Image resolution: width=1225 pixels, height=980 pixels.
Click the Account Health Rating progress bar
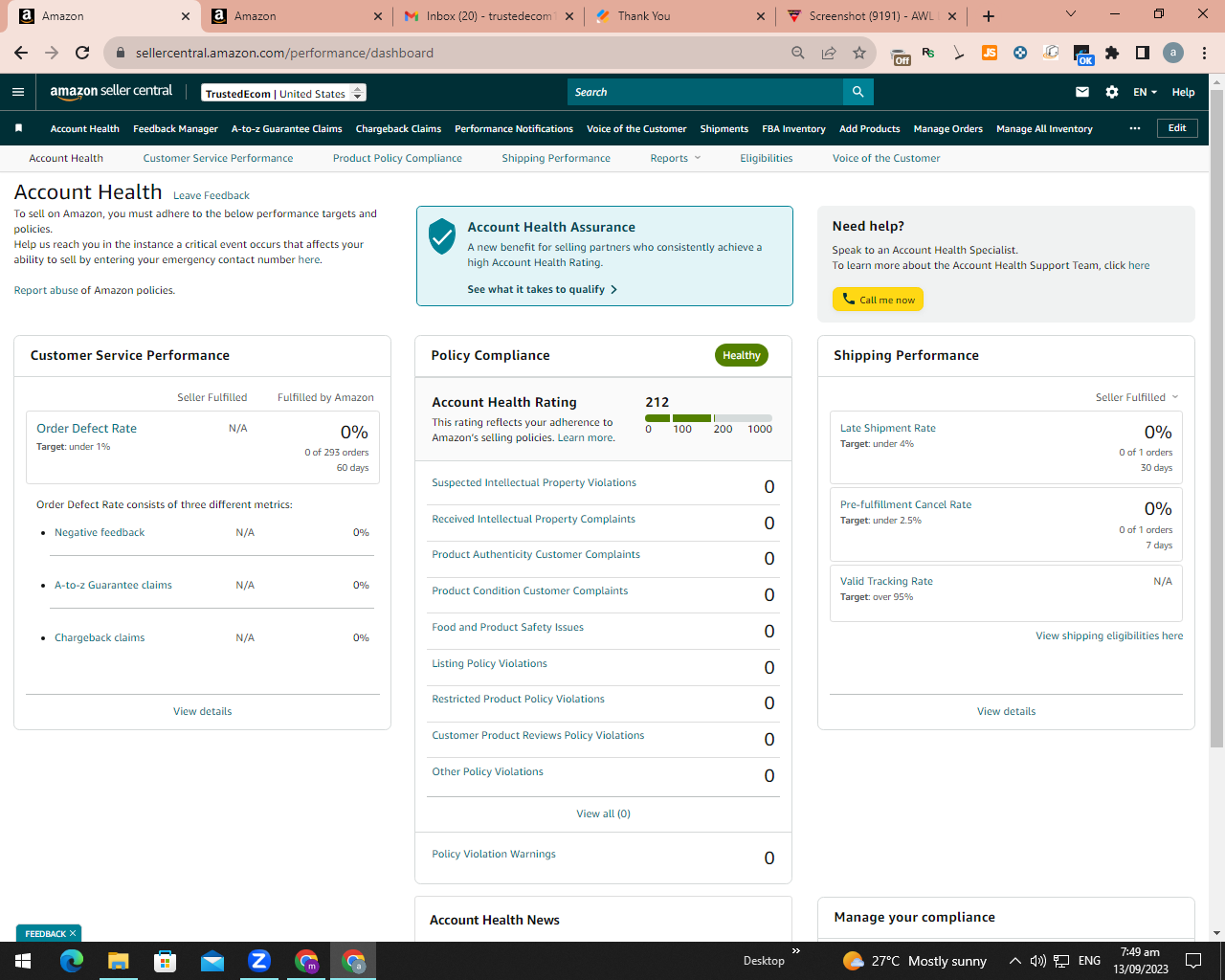click(x=708, y=418)
